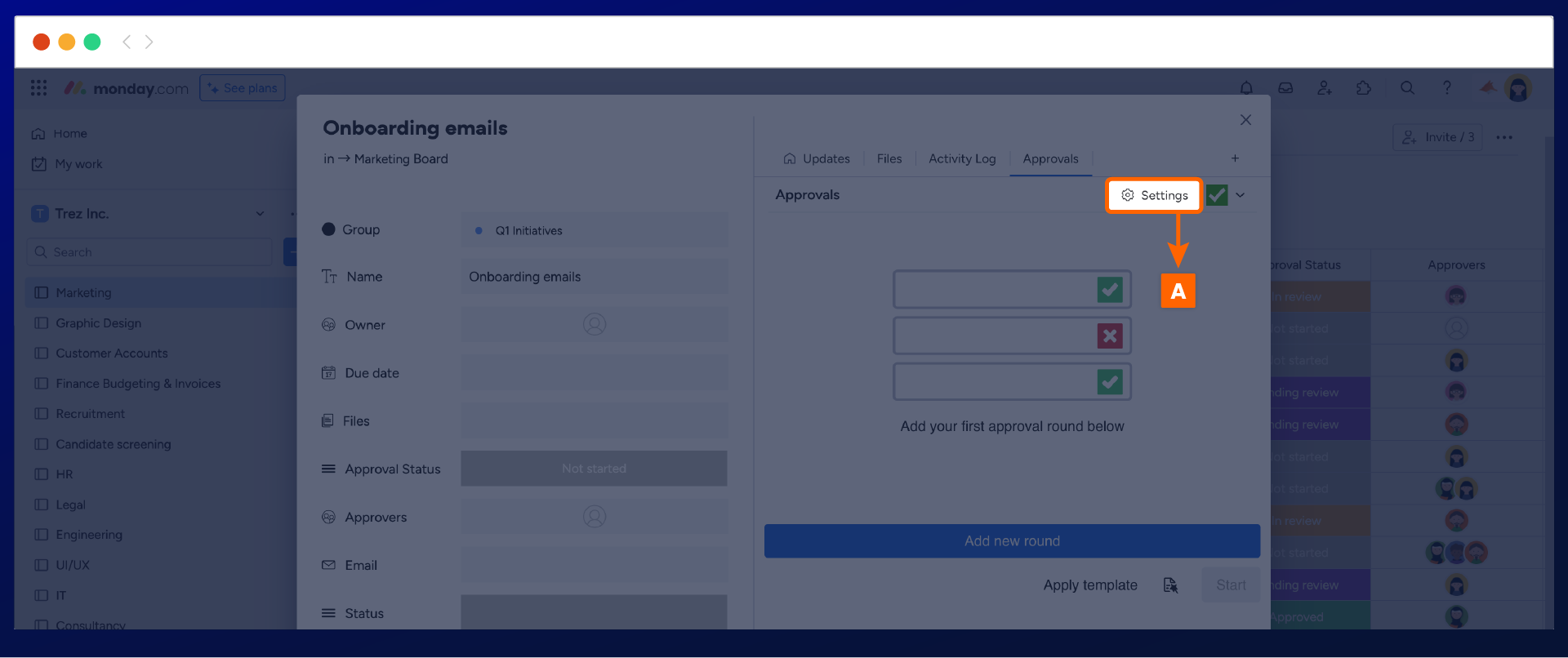Click the Add new round button
The image size is (1568, 658).
(1012, 541)
